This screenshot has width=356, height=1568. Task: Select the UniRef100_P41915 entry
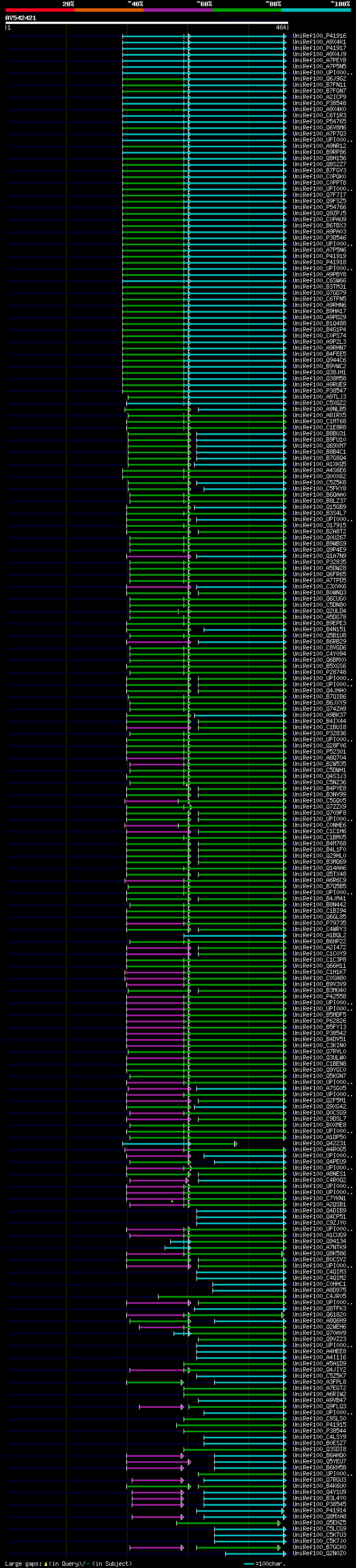(319, 1424)
